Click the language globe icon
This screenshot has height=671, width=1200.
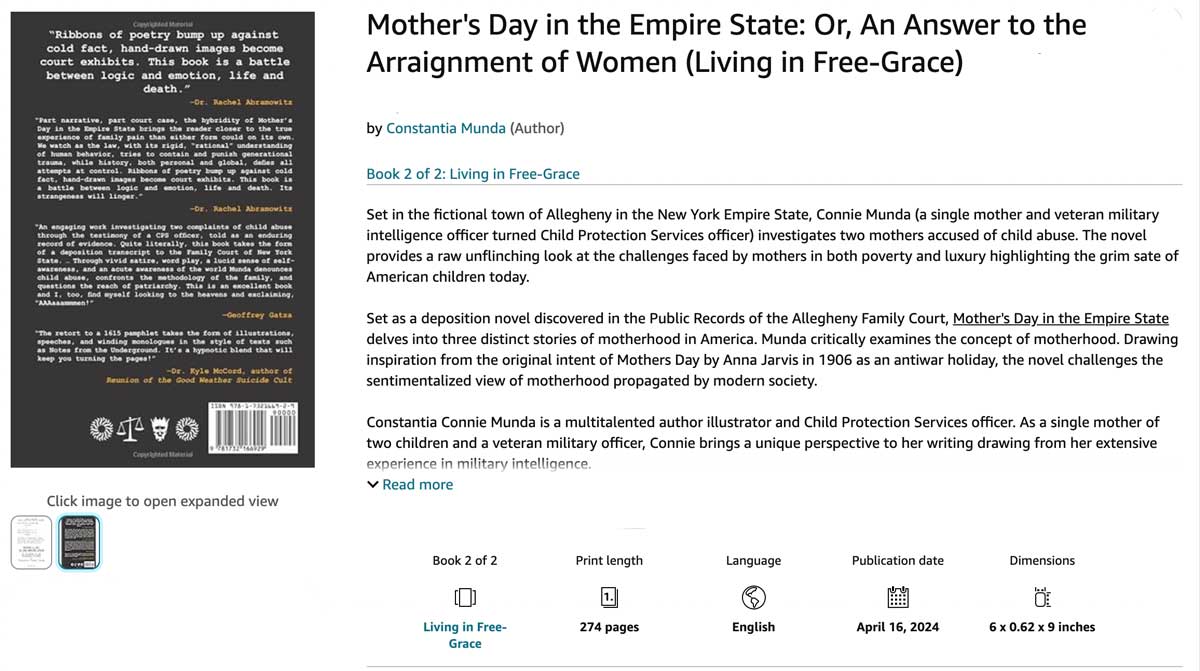(x=753, y=598)
